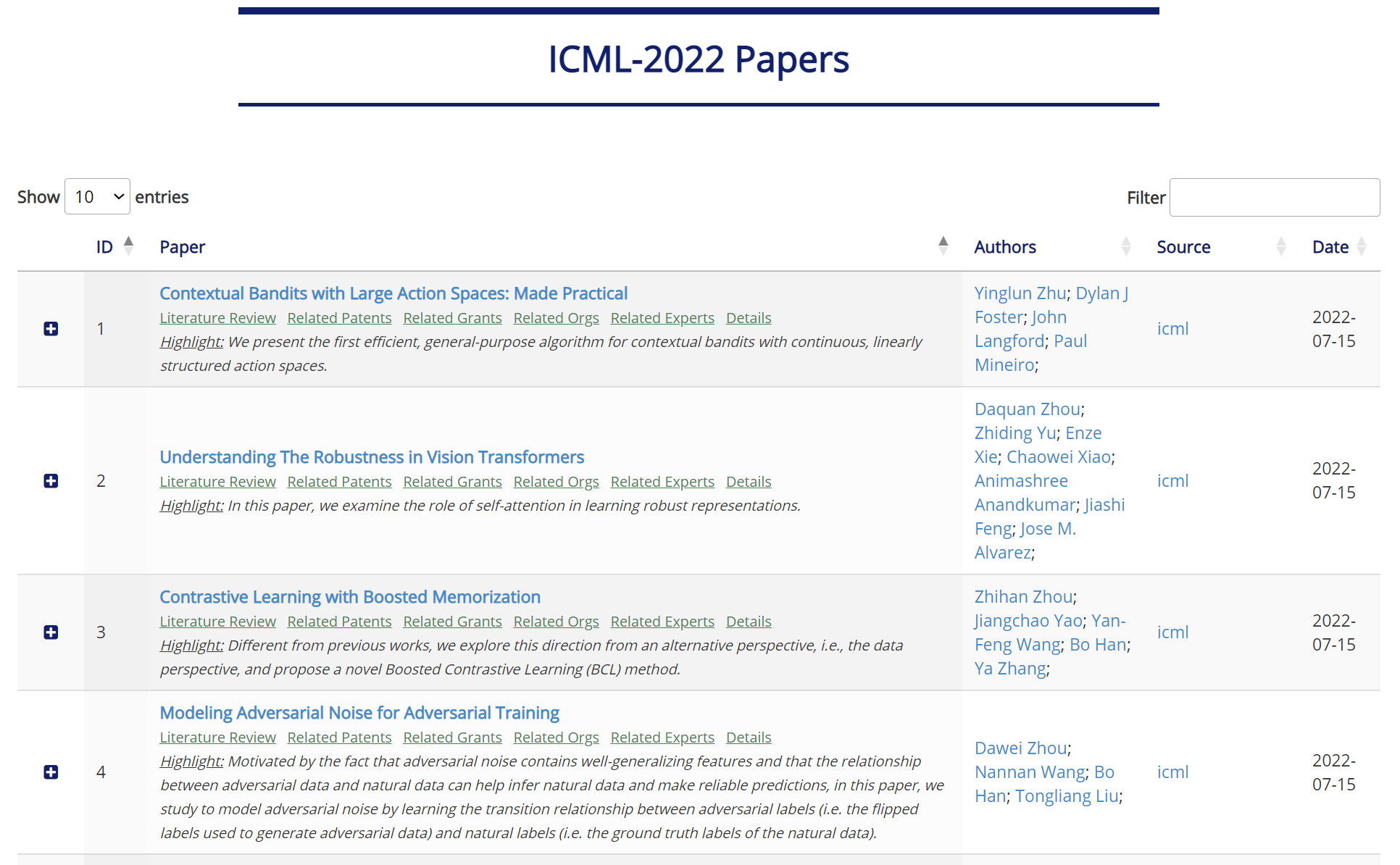Screen dimensions: 1400x865
Task: Open Literature Review for Vision Transformers paper
Action: (x=217, y=482)
